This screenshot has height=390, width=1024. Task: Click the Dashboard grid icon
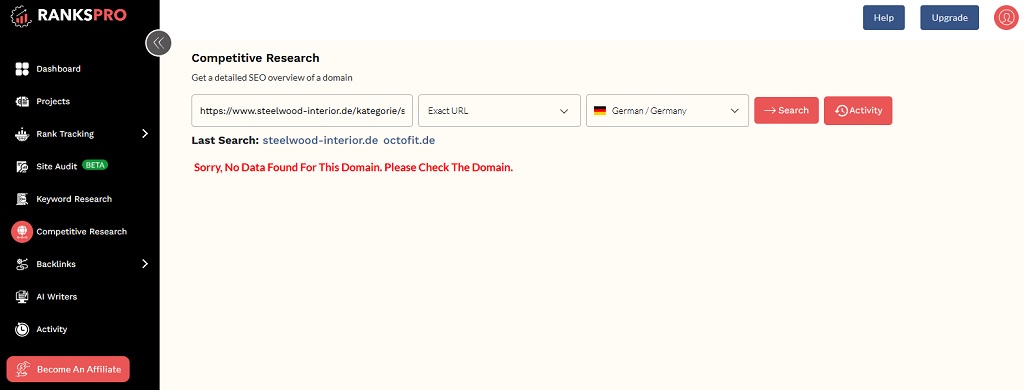[22, 69]
